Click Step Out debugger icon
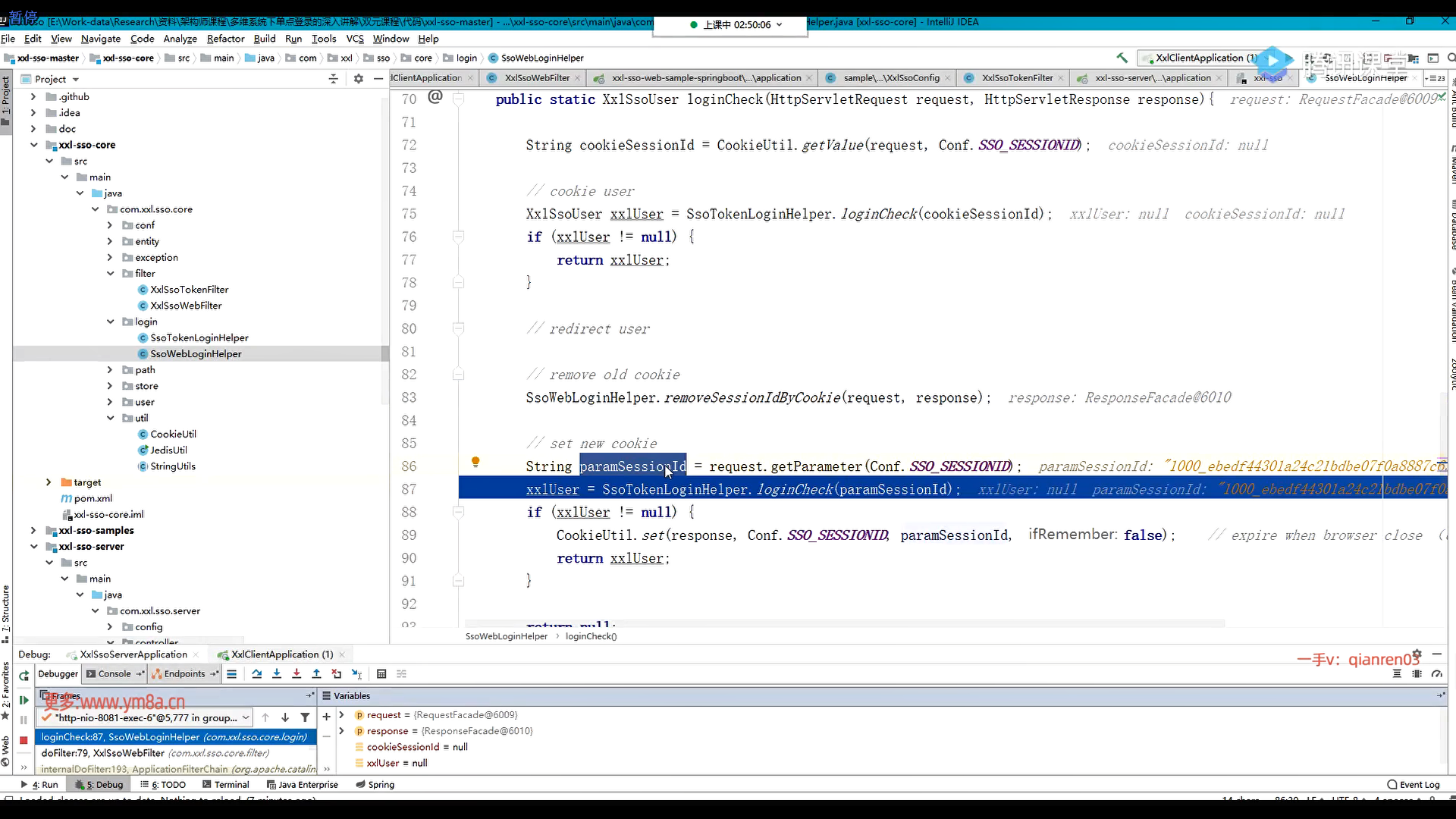Screen dimensions: 1456x819 pos(316,673)
